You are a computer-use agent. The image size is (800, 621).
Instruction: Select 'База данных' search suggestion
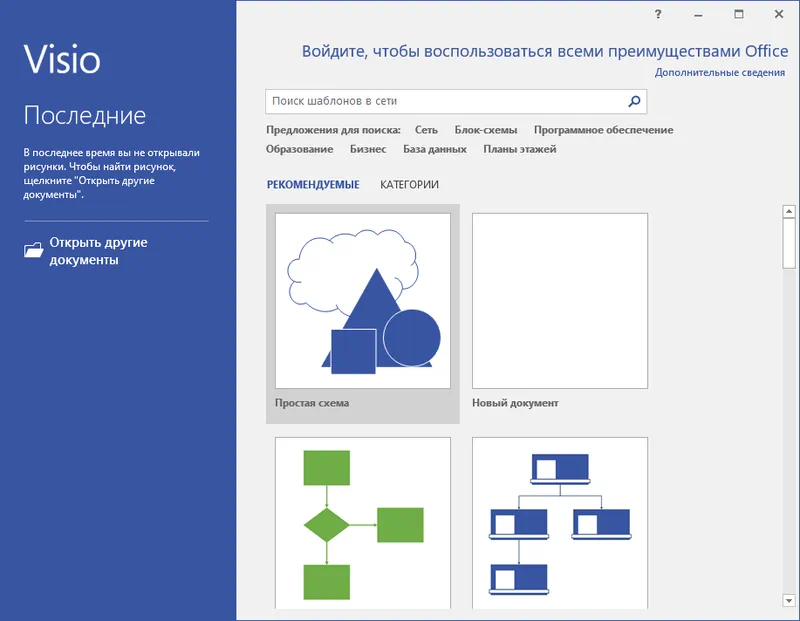tap(435, 149)
